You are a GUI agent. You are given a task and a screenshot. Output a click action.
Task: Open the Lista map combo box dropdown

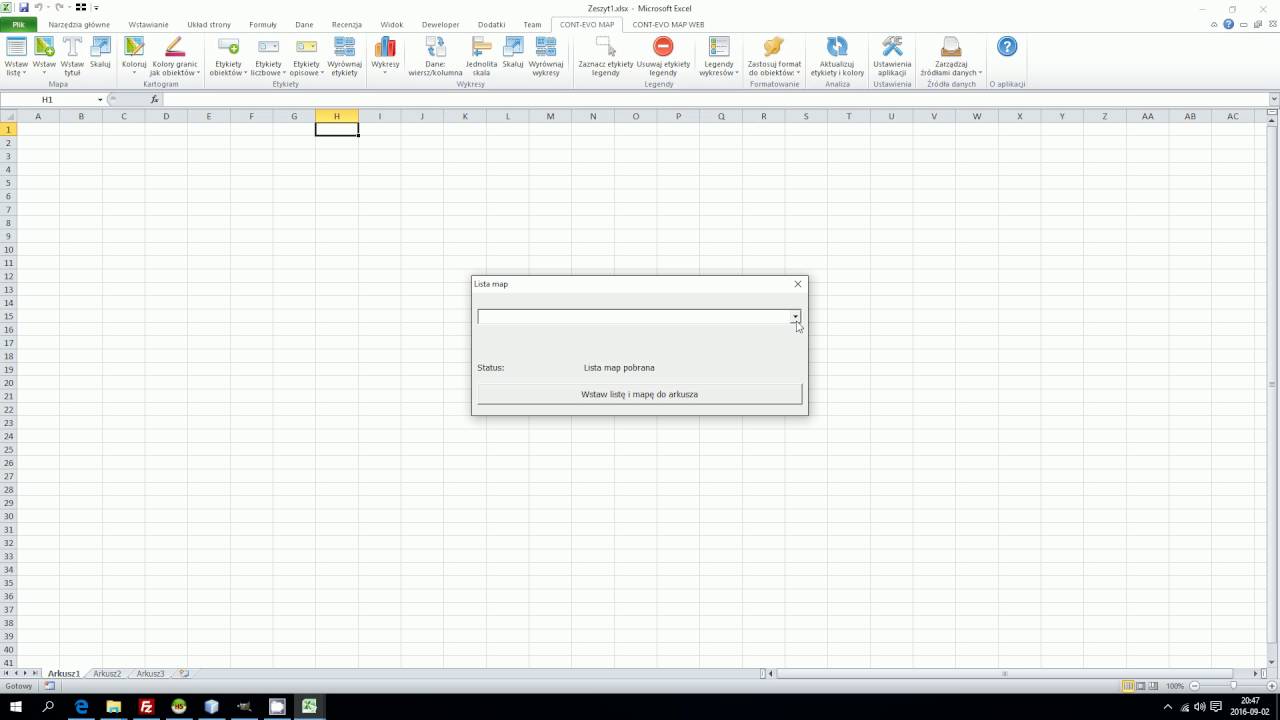(x=795, y=317)
